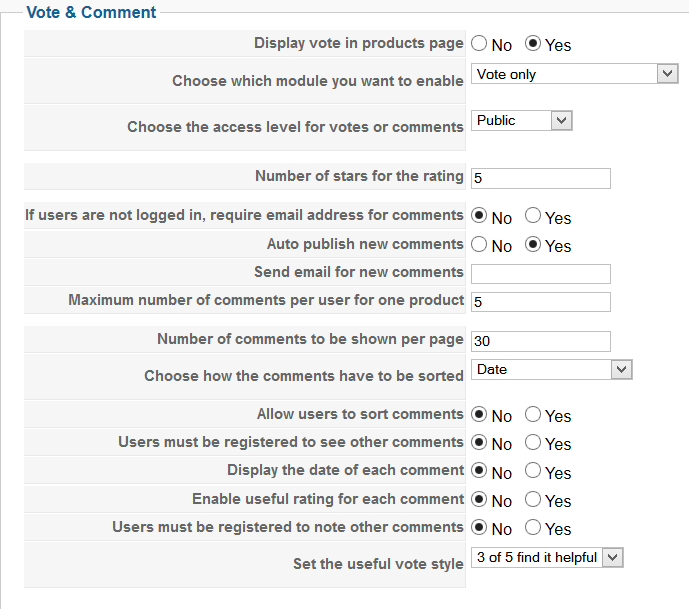
Task: Select Yes for registered to see other comments
Action: (533, 443)
